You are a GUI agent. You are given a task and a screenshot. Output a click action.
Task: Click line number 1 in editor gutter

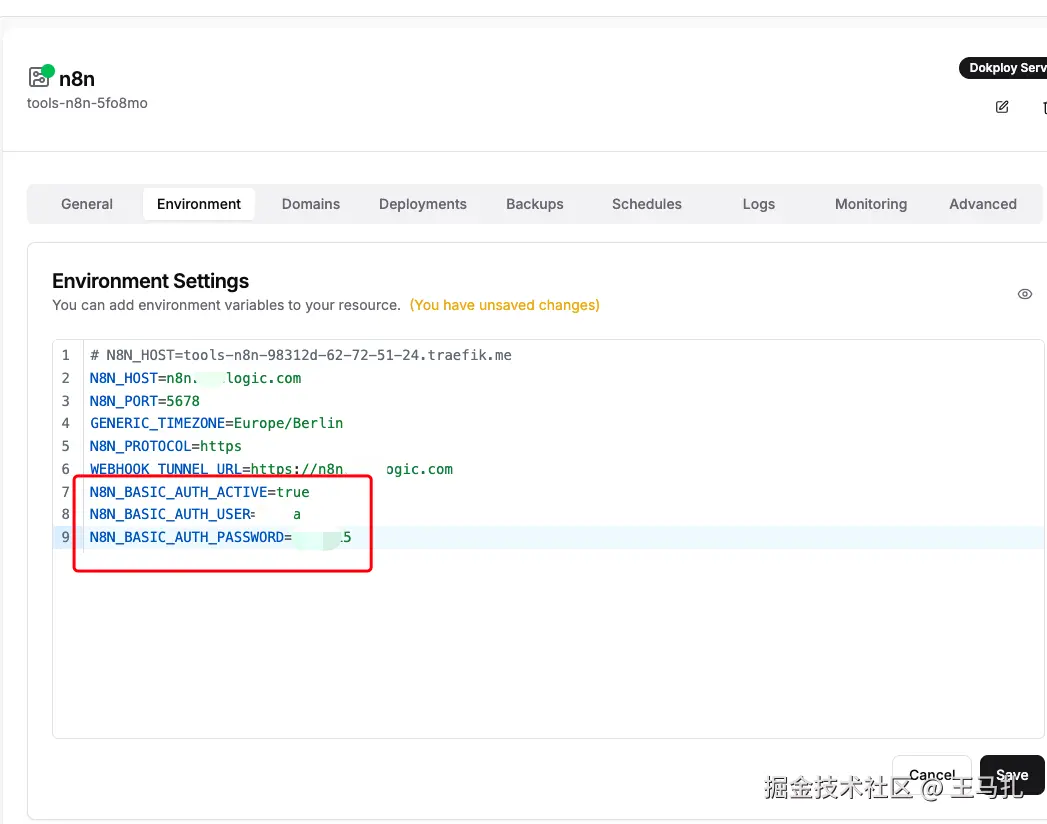pyautogui.click(x=66, y=355)
